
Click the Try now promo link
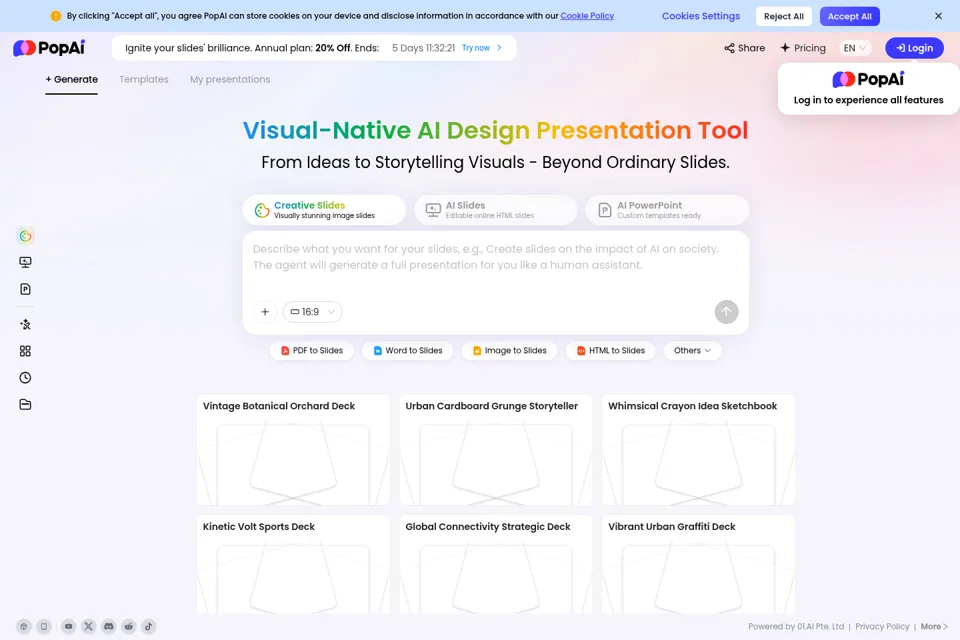point(481,48)
